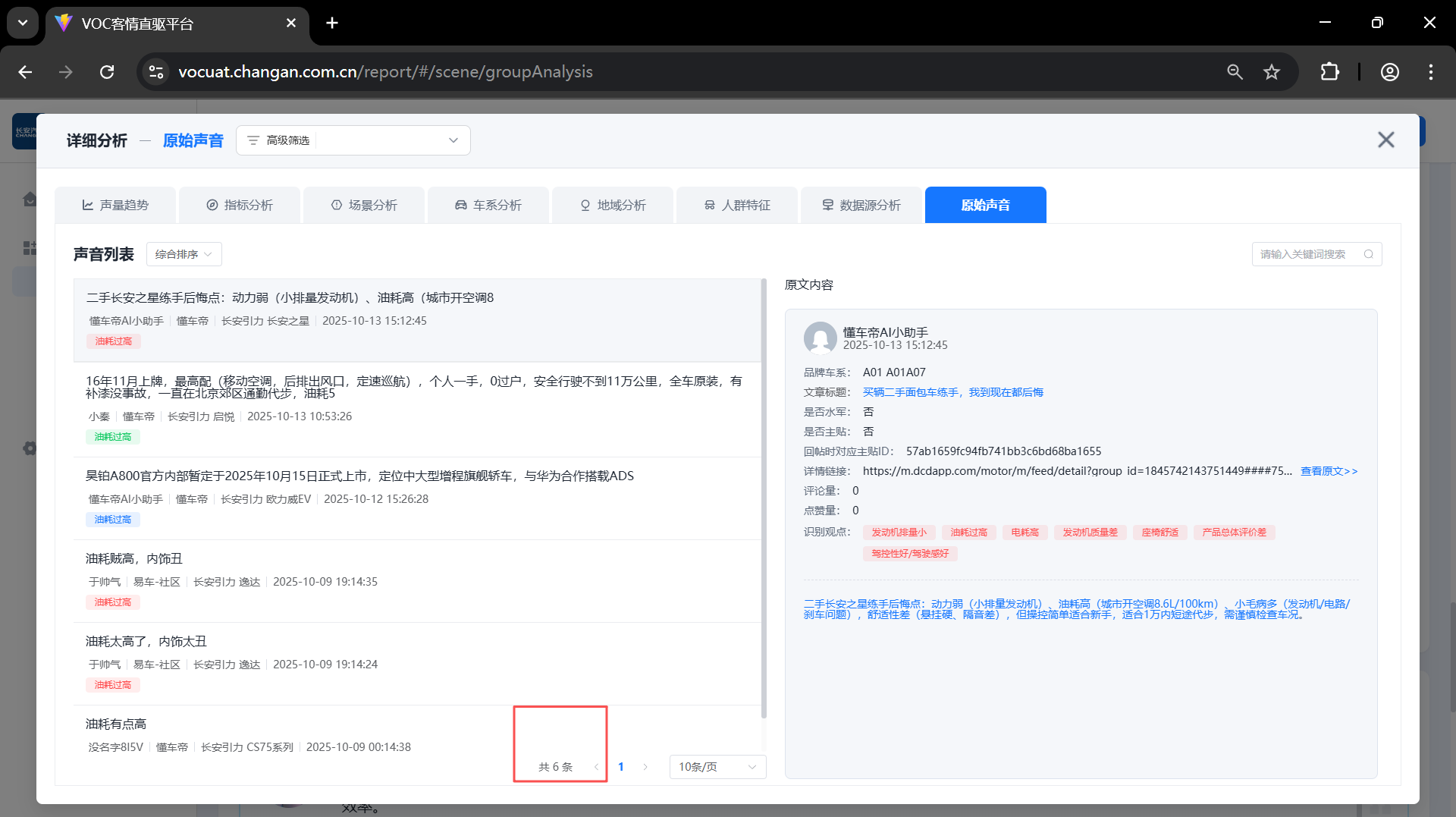Click the 发动机排量小 viewpoint tag

899,533
